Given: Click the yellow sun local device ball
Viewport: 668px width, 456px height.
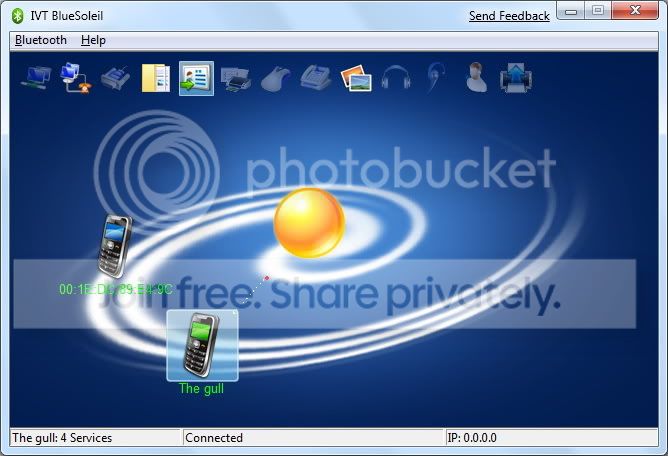Looking at the screenshot, I should click(309, 223).
